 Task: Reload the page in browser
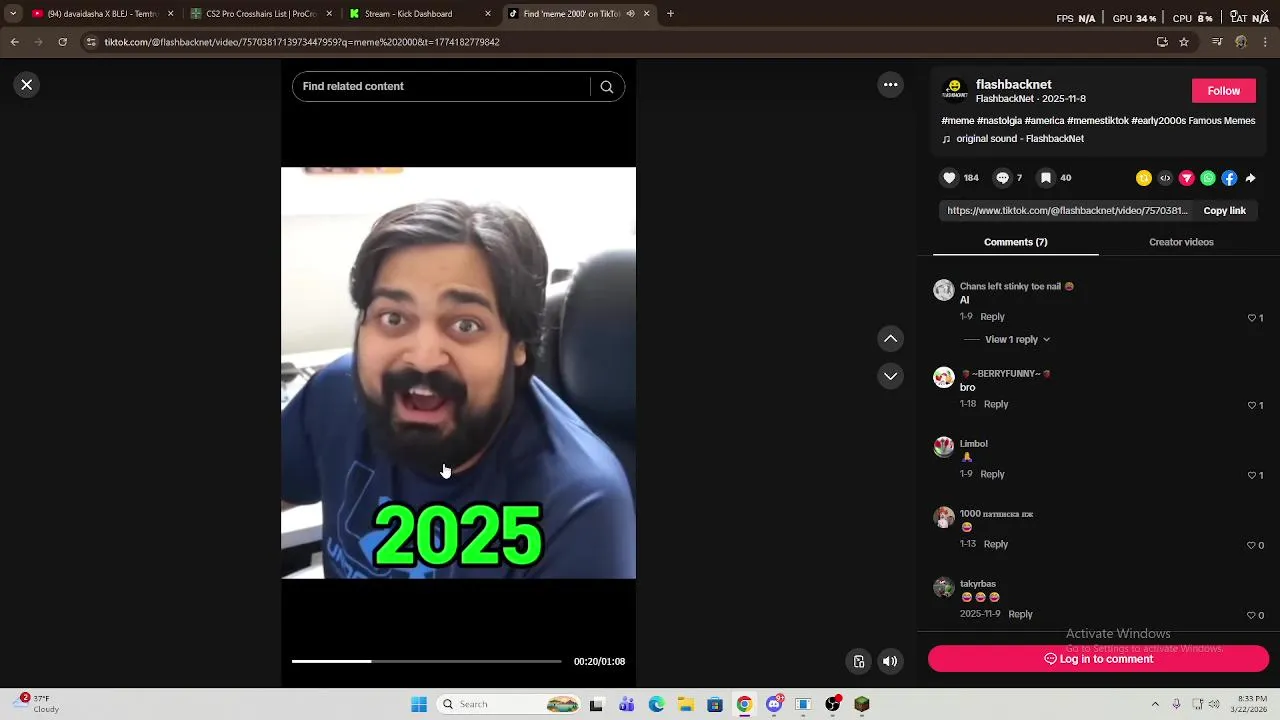pos(62,42)
